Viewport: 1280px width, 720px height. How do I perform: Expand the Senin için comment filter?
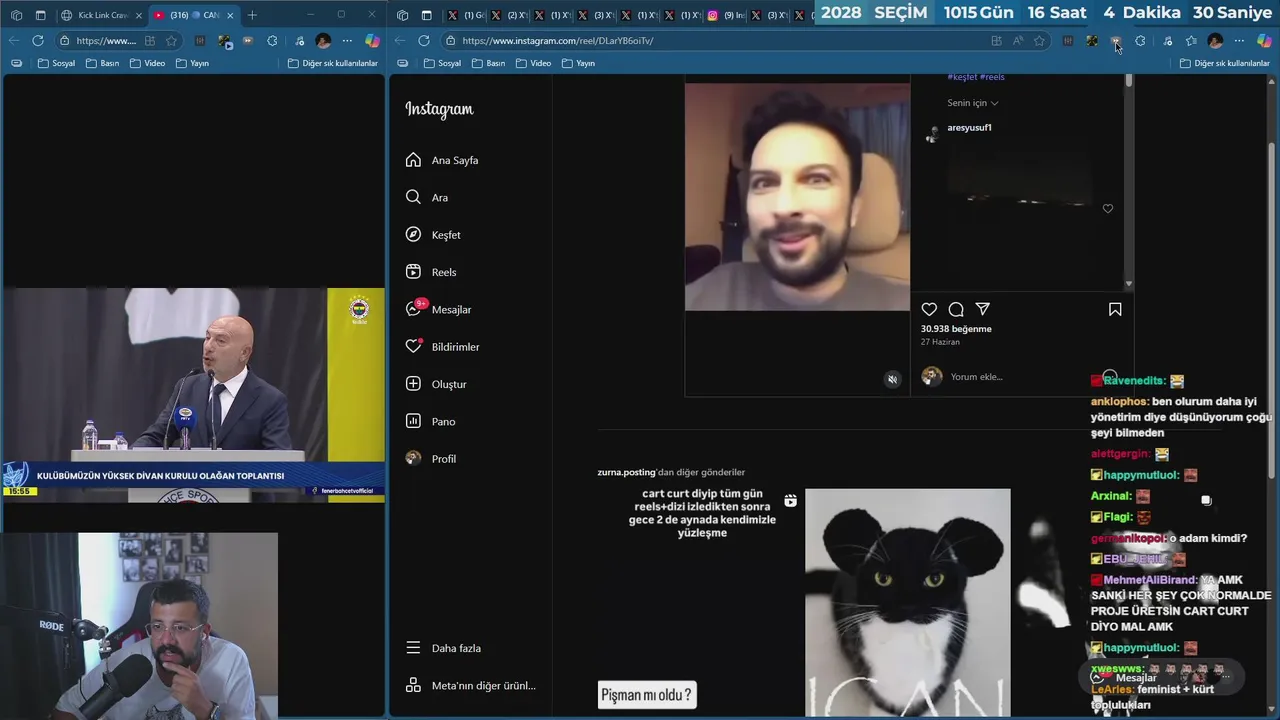pyautogui.click(x=973, y=103)
